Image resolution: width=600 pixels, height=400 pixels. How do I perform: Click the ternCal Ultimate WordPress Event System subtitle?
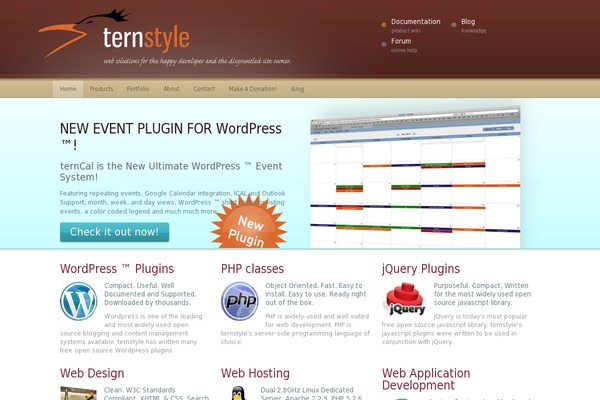[171, 171]
